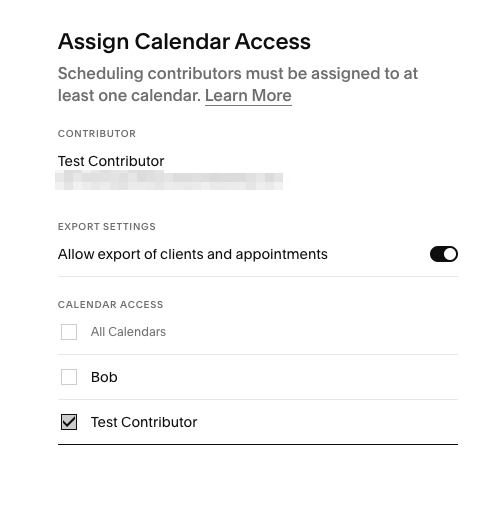Click the Scheduling contributors description text
502x510 pixels.
(238, 85)
